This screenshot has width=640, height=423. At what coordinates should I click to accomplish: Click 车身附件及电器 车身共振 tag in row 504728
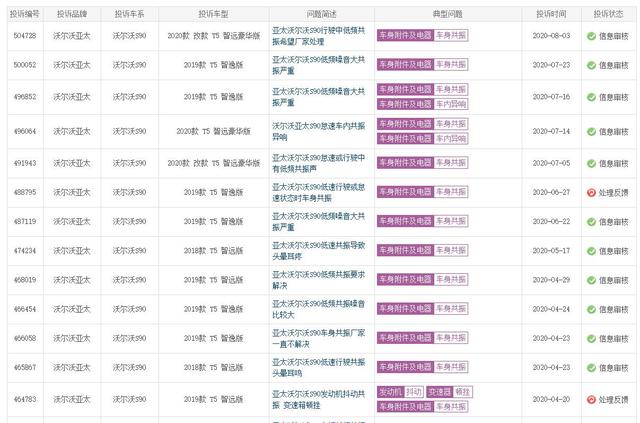tap(422, 36)
